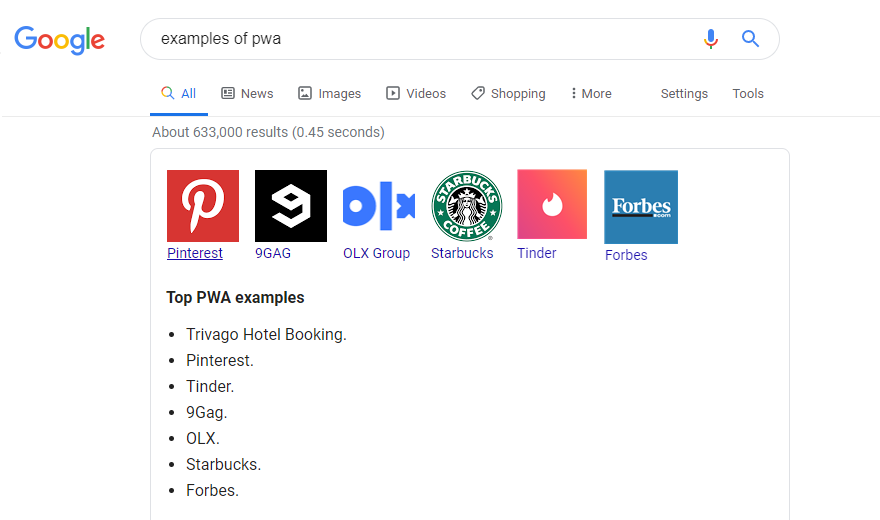Switch to the News tab
The width and height of the screenshot is (880, 520).
247,93
